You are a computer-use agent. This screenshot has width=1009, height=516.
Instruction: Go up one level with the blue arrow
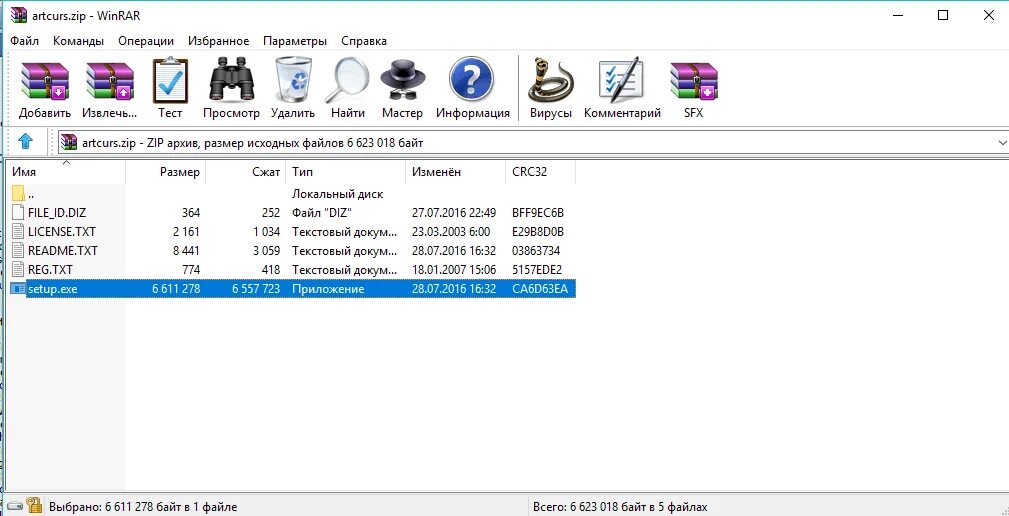tap(25, 142)
